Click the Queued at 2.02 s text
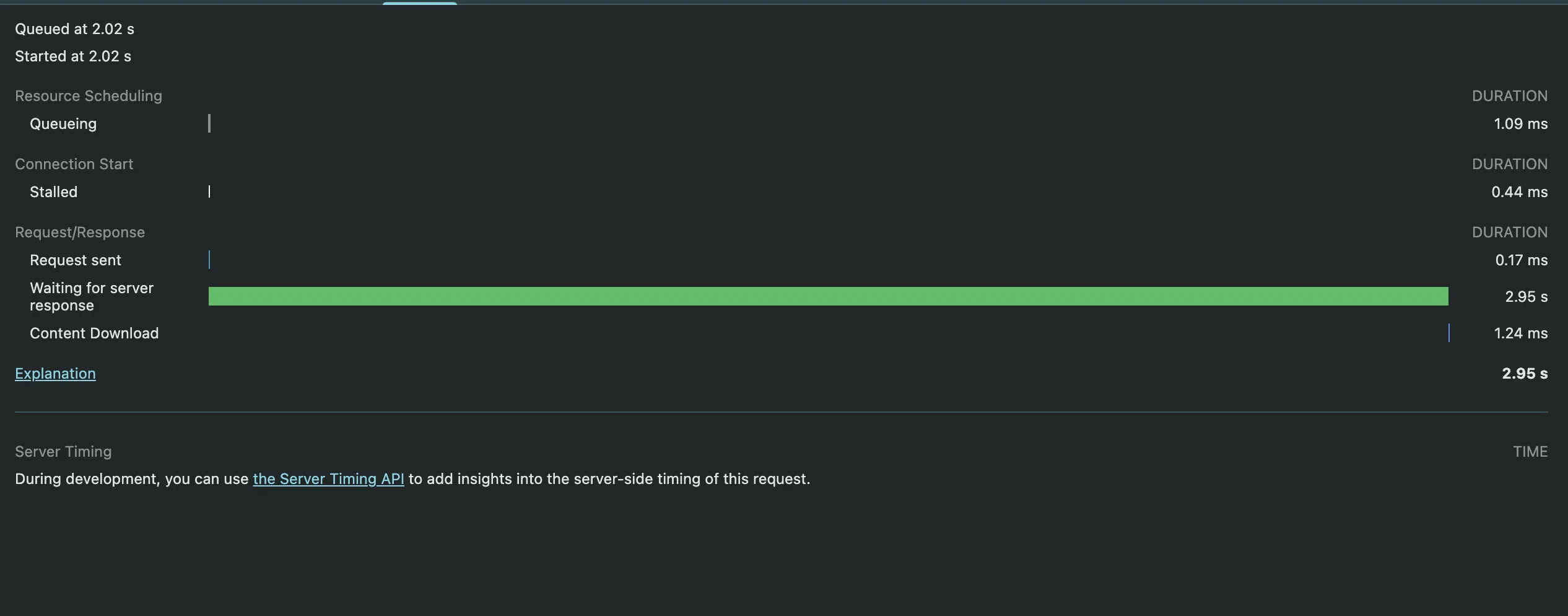The height and width of the screenshot is (616, 1568). 74,29
